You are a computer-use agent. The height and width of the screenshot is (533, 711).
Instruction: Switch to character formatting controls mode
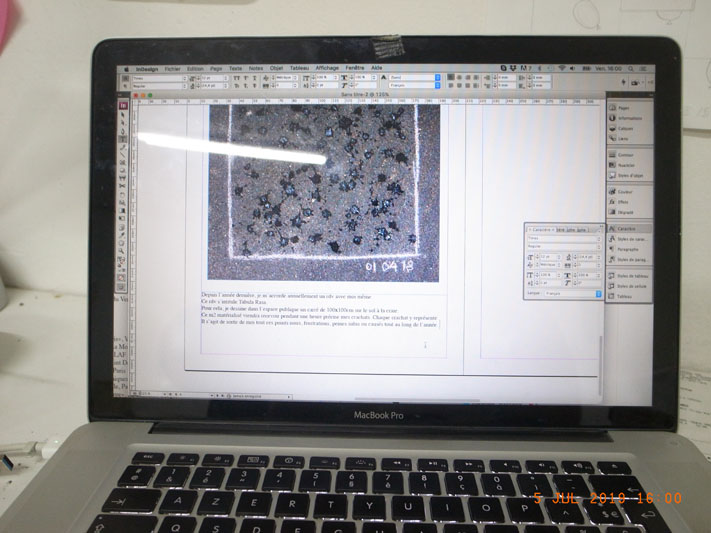click(126, 79)
